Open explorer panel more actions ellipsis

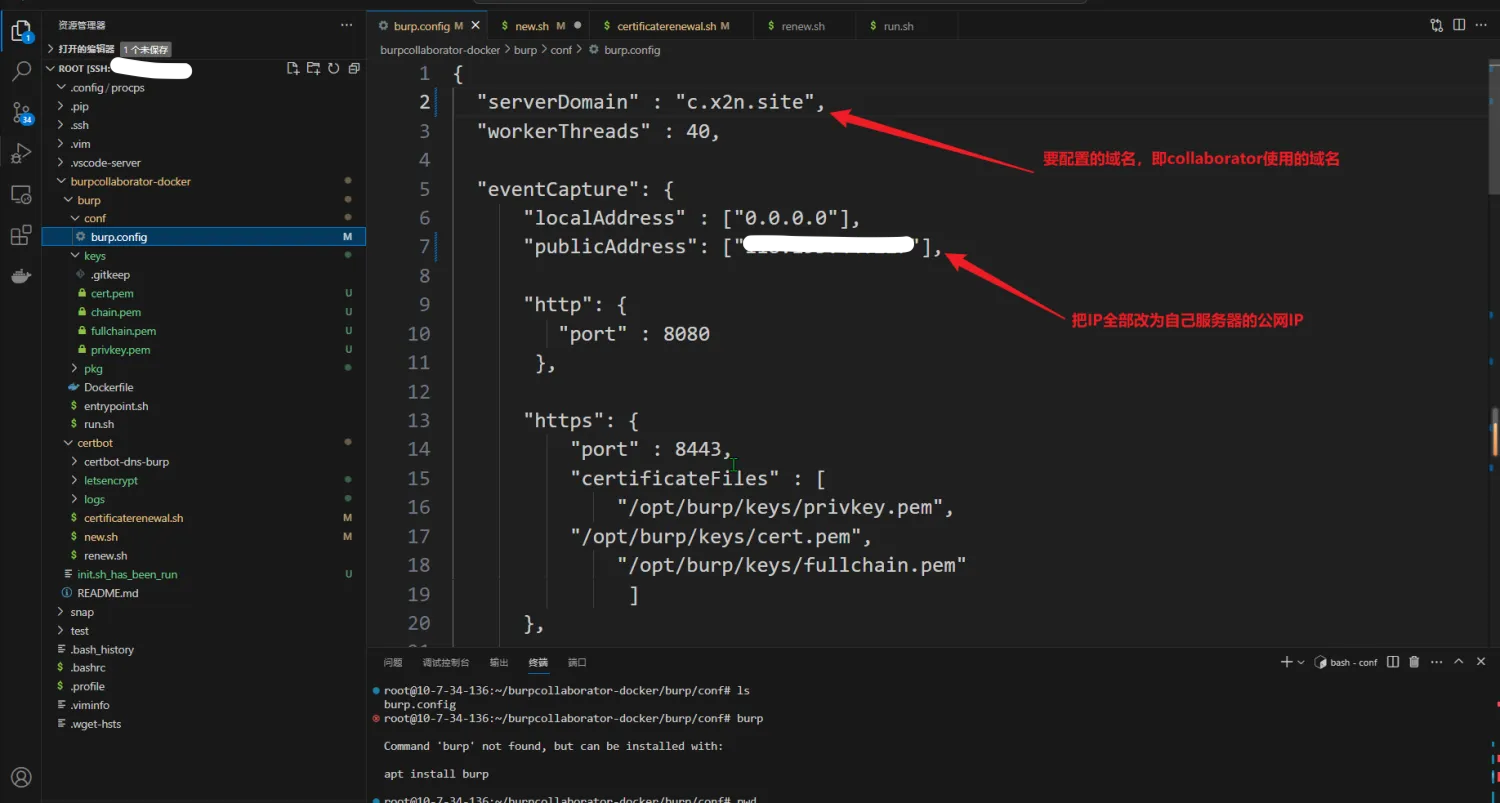pos(346,25)
